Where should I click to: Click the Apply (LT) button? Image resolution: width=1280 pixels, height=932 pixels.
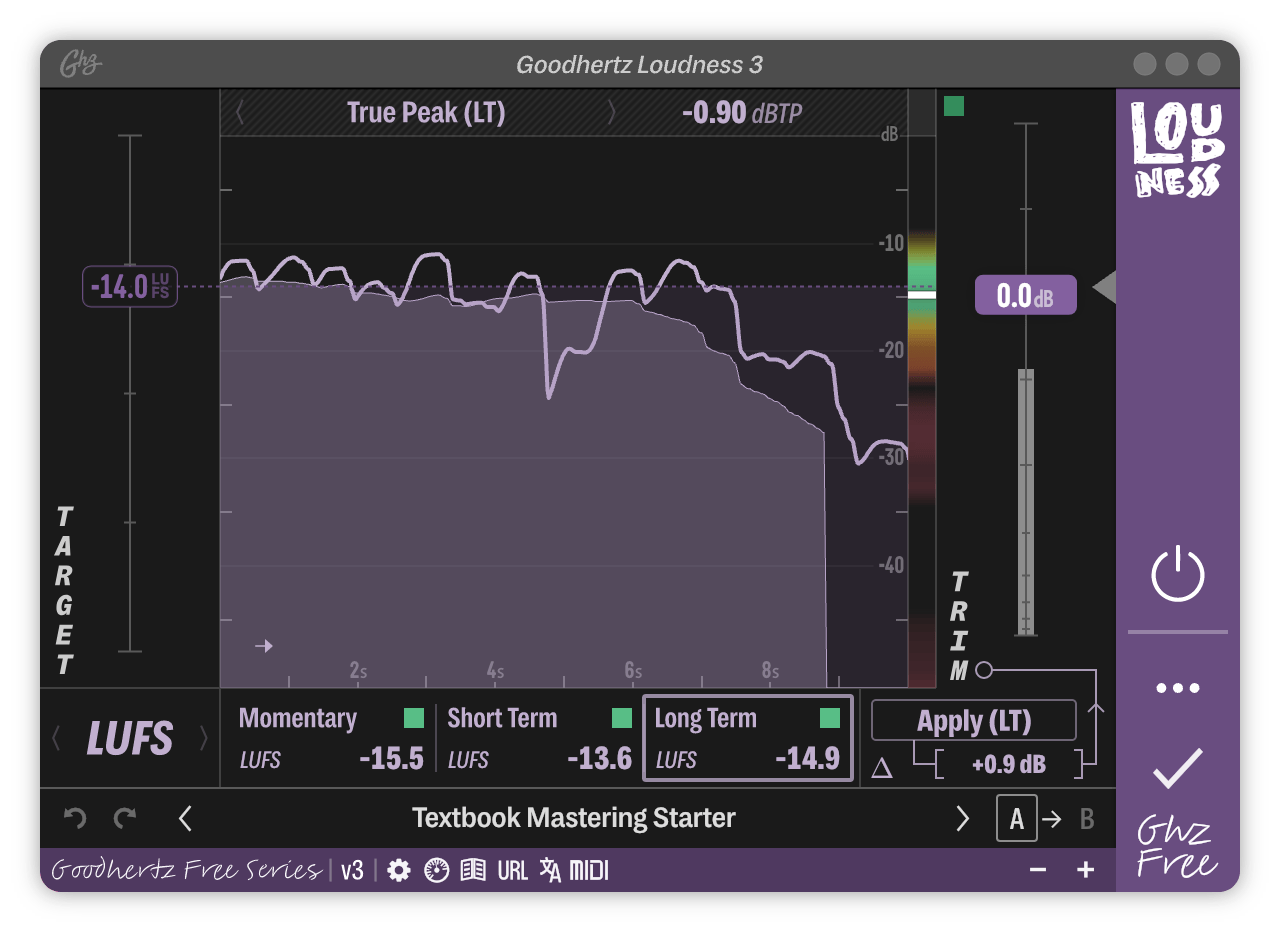[974, 721]
